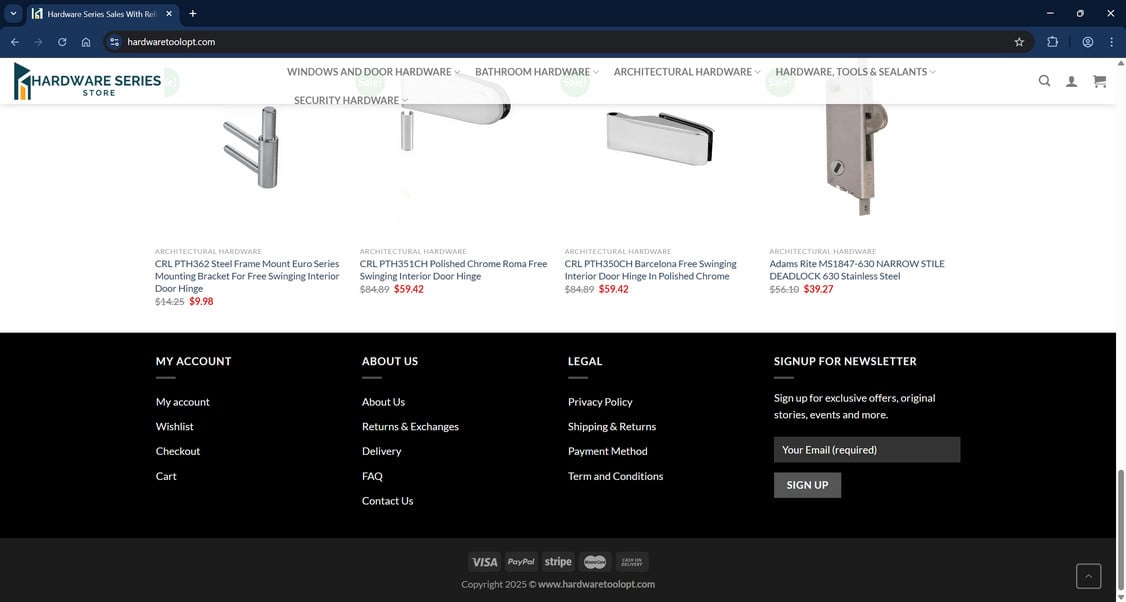
Task: Open Adams Rite MS1847-630 Narrow Stile link
Action: pyautogui.click(x=857, y=270)
